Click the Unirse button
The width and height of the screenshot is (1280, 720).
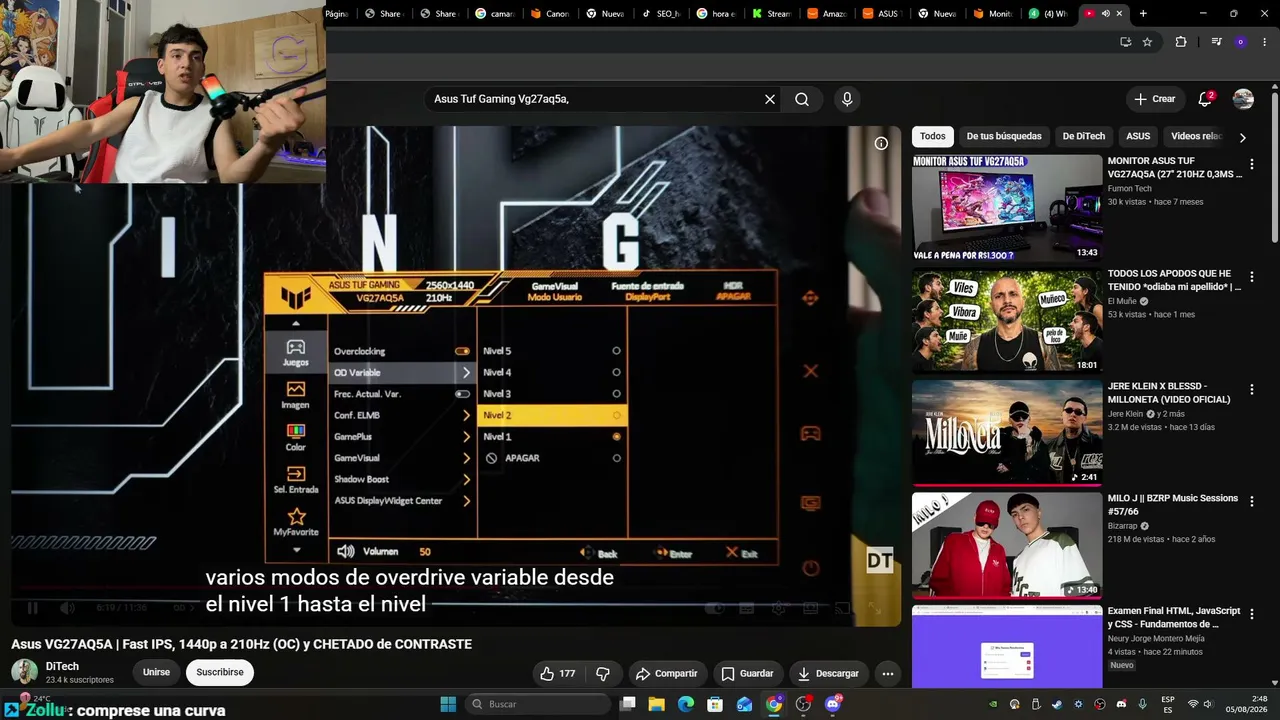pos(156,672)
